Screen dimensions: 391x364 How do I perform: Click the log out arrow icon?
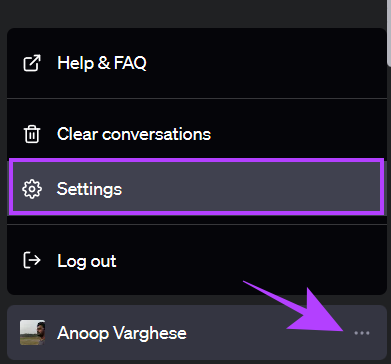point(32,260)
